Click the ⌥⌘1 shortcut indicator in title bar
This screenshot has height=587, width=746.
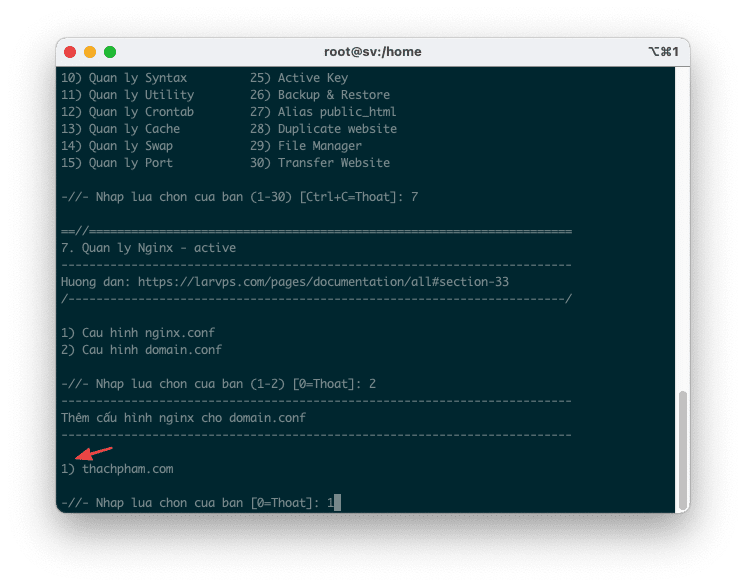[663, 52]
